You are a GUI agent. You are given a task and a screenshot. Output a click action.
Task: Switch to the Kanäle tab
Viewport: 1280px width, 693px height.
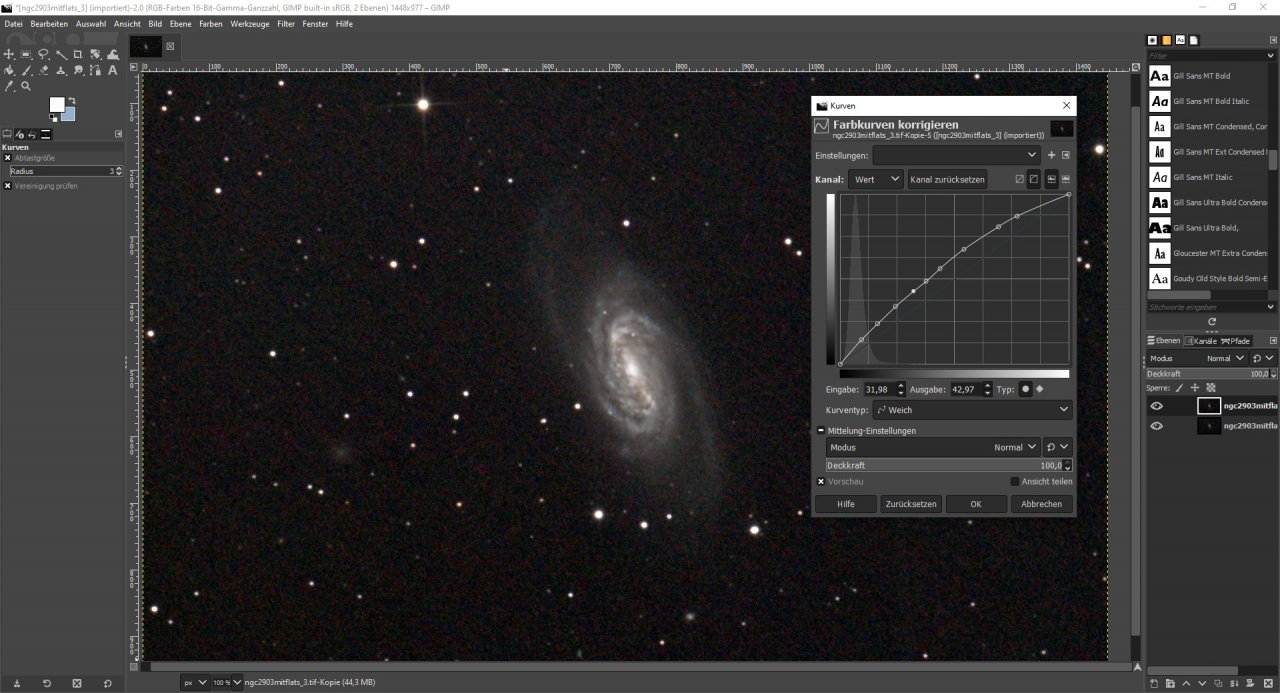pos(1202,340)
